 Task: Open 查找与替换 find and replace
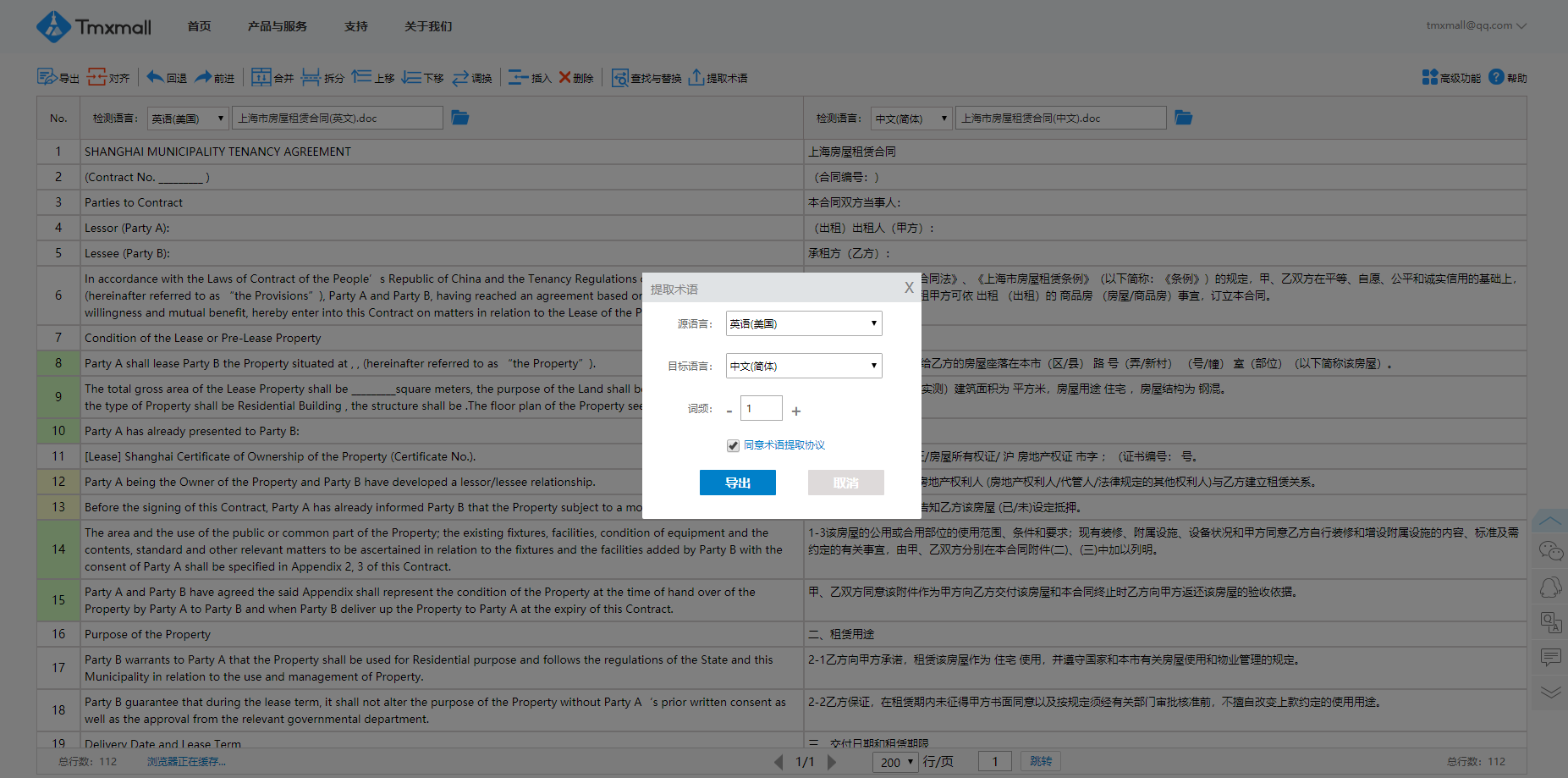(646, 78)
